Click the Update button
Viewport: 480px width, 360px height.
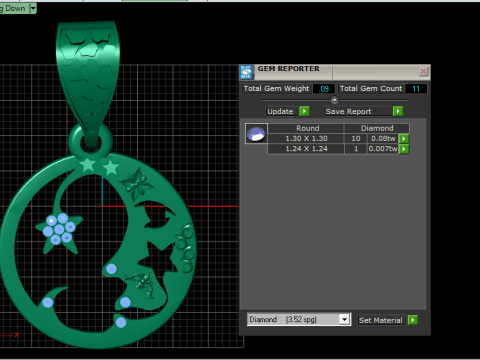pyautogui.click(x=281, y=111)
